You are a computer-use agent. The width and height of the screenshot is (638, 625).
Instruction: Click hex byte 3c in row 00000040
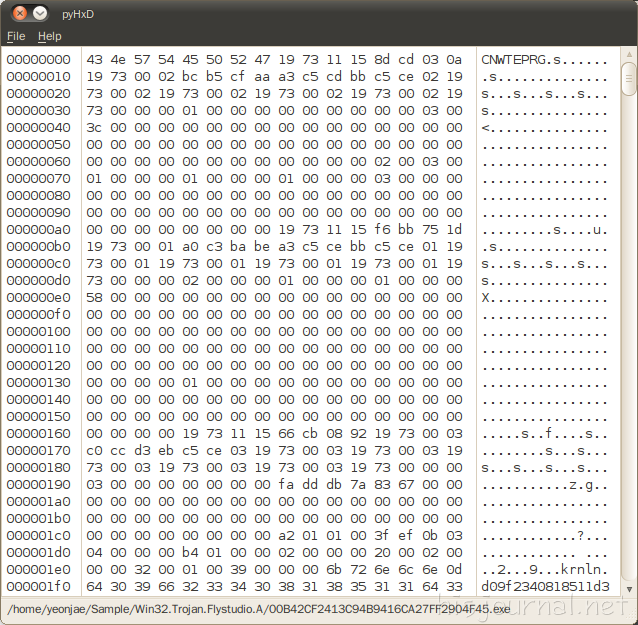[94, 128]
